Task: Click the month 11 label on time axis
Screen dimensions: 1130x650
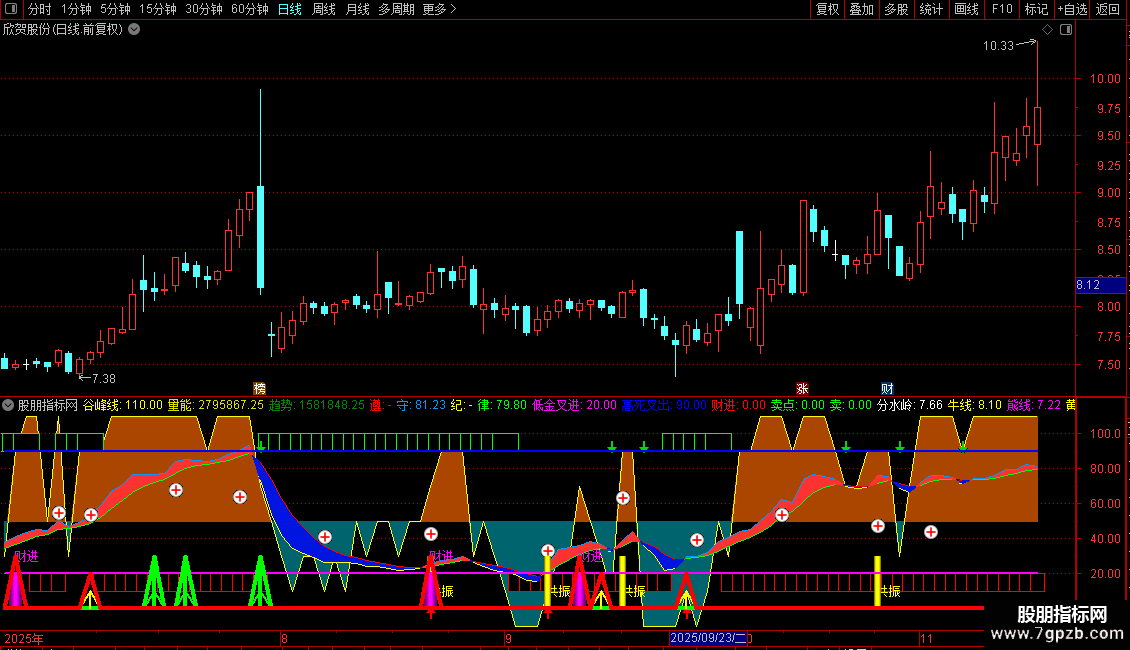Action: click(x=926, y=638)
